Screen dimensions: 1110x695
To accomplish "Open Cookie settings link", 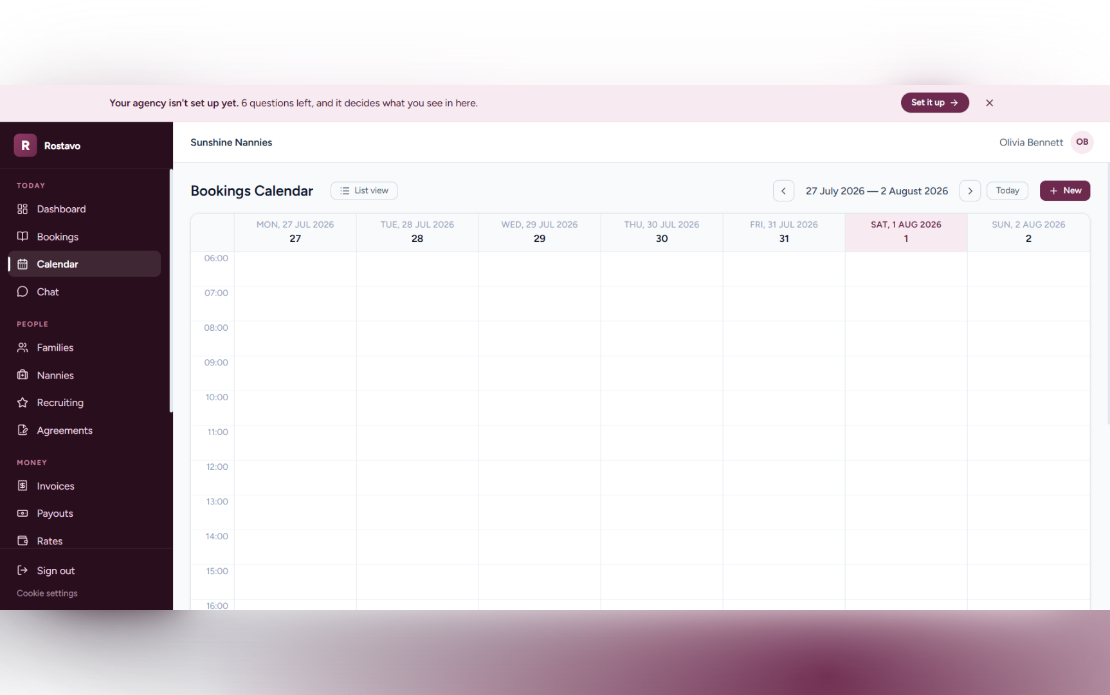I will coord(47,593).
